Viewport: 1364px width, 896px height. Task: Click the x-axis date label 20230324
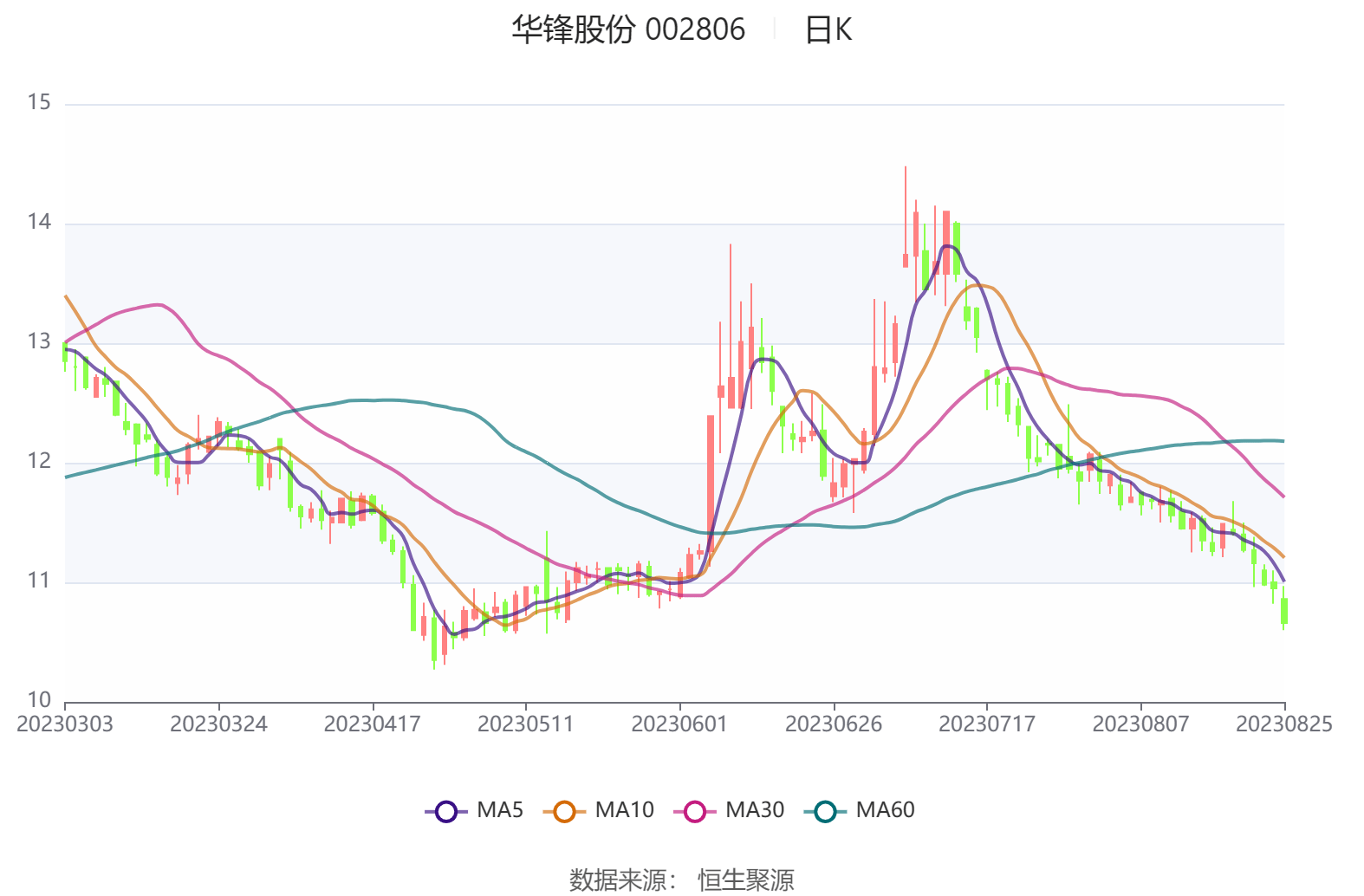tap(218, 724)
